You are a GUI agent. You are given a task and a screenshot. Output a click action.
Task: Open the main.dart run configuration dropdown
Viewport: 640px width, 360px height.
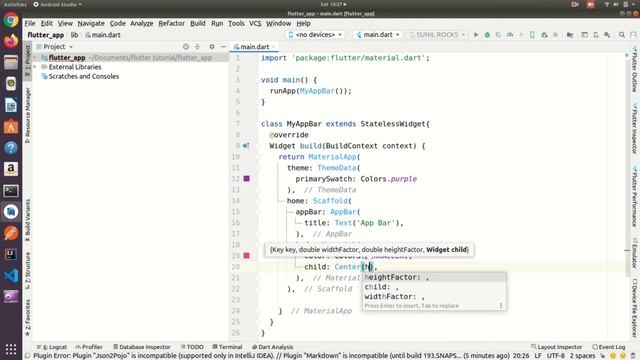pyautogui.click(x=378, y=35)
